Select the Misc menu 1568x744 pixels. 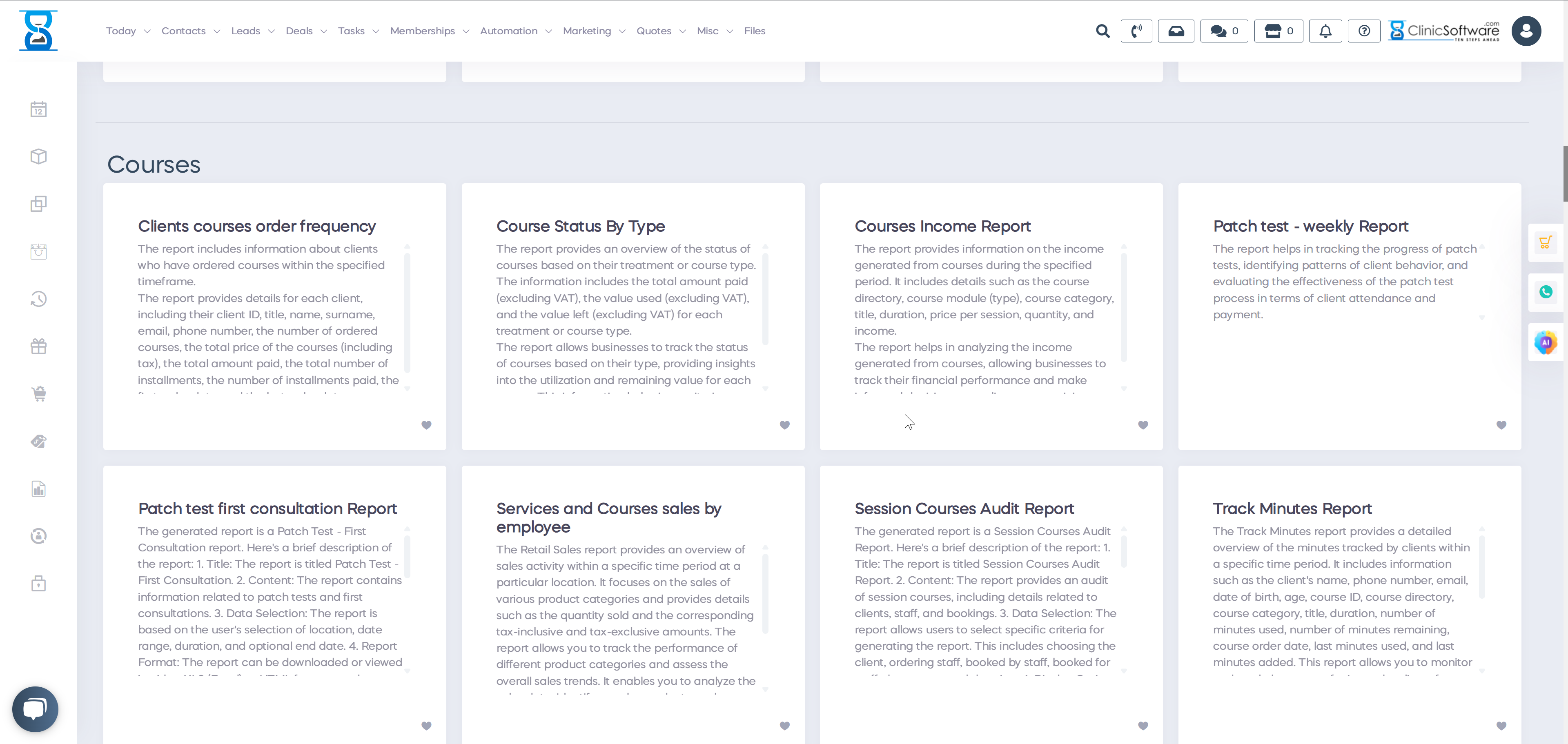pyautogui.click(x=708, y=31)
